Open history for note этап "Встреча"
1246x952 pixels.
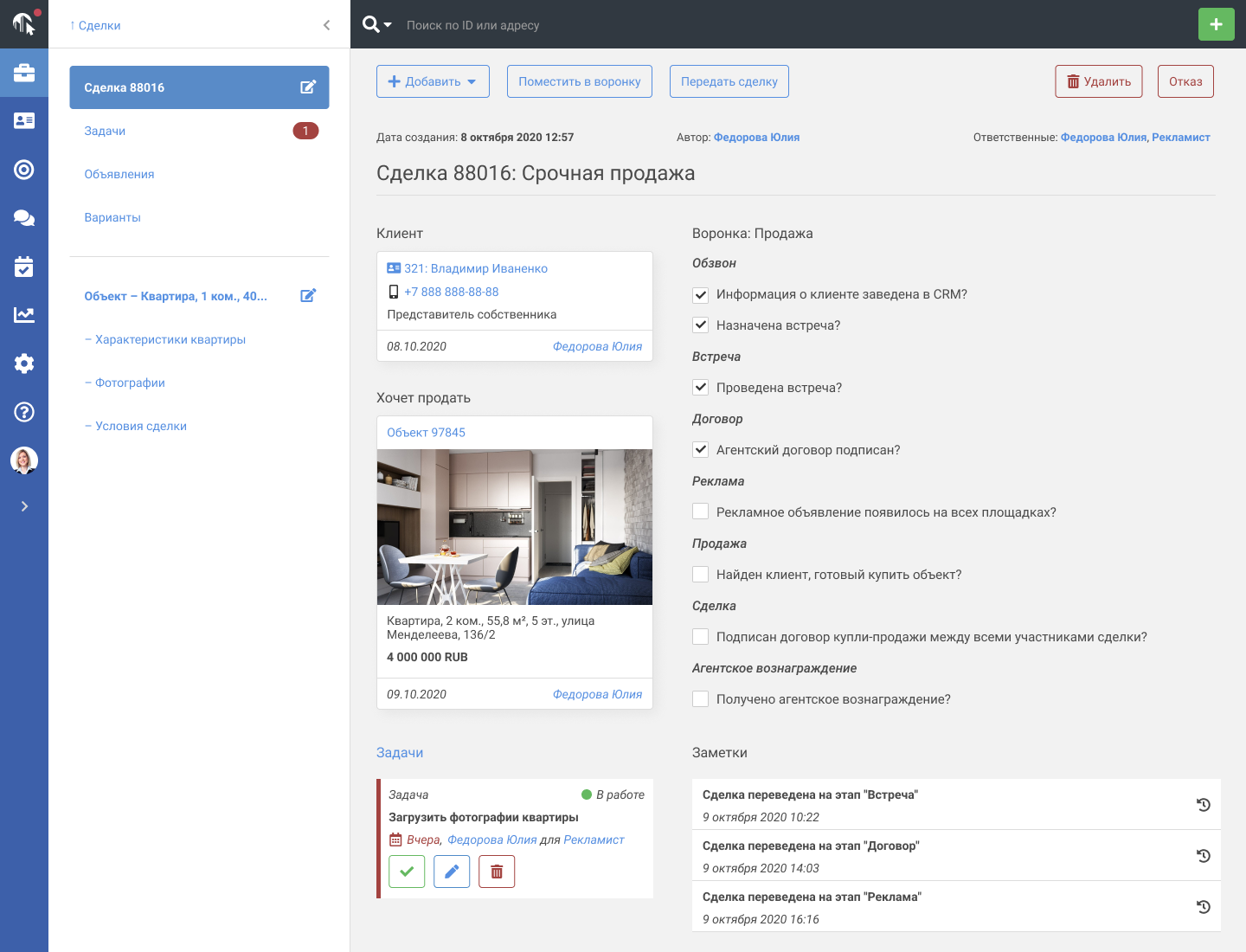[1203, 805]
